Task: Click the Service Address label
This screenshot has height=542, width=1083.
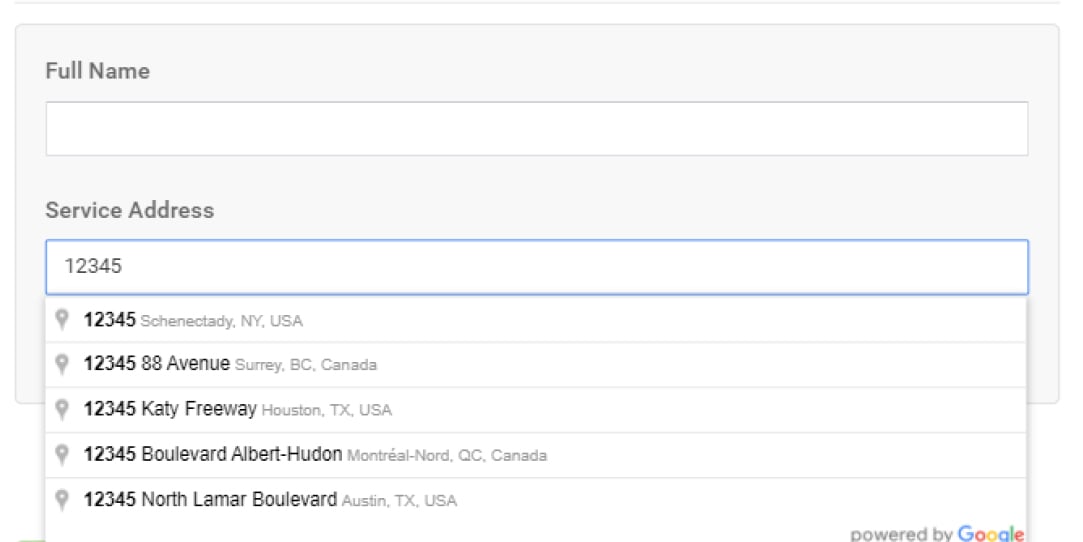Action: tap(129, 210)
